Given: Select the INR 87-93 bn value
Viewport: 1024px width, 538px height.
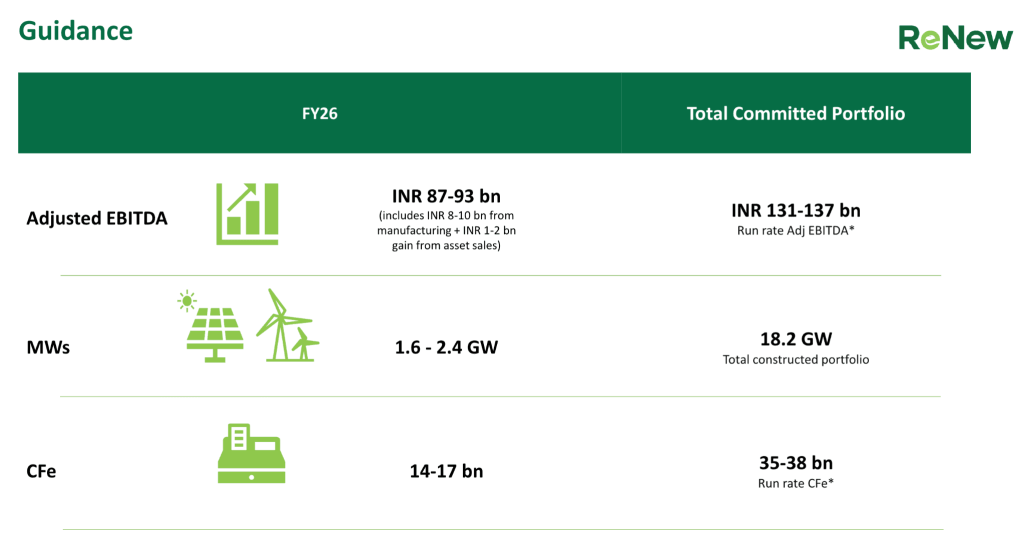Looking at the screenshot, I should (x=446, y=196).
